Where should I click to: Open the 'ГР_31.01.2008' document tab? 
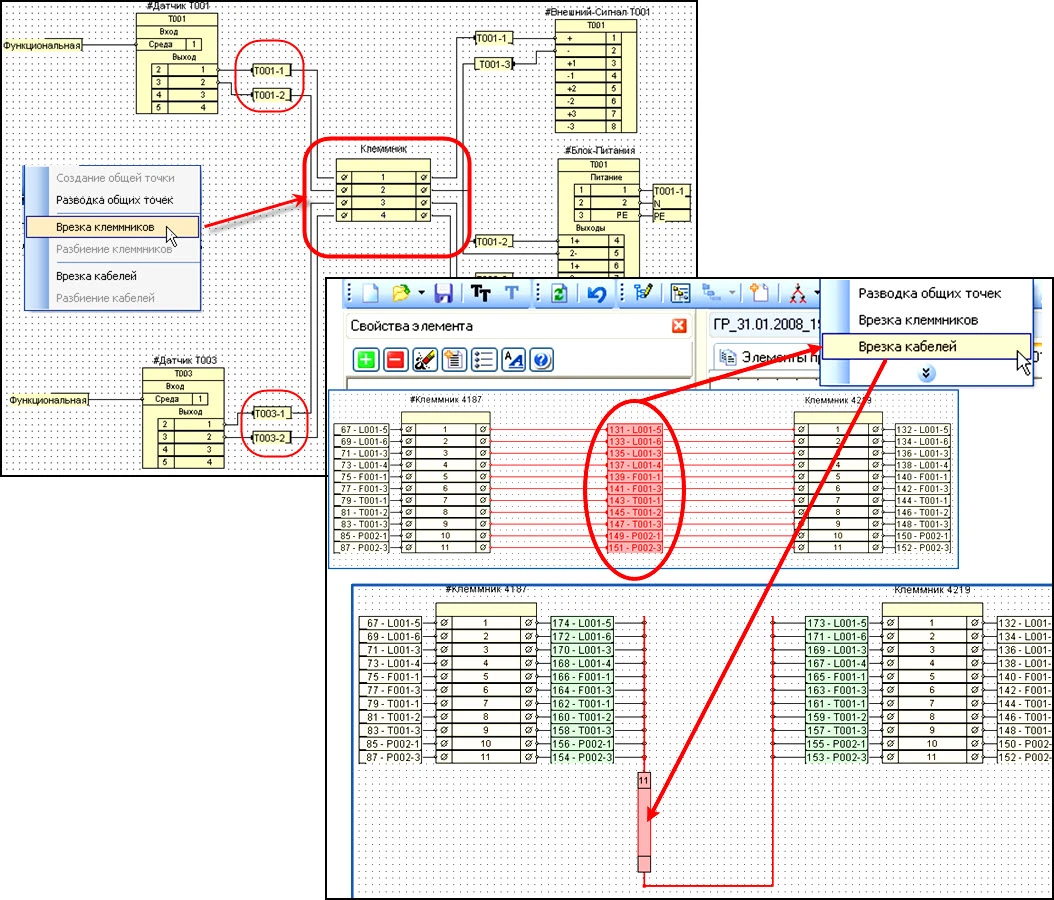click(x=762, y=325)
